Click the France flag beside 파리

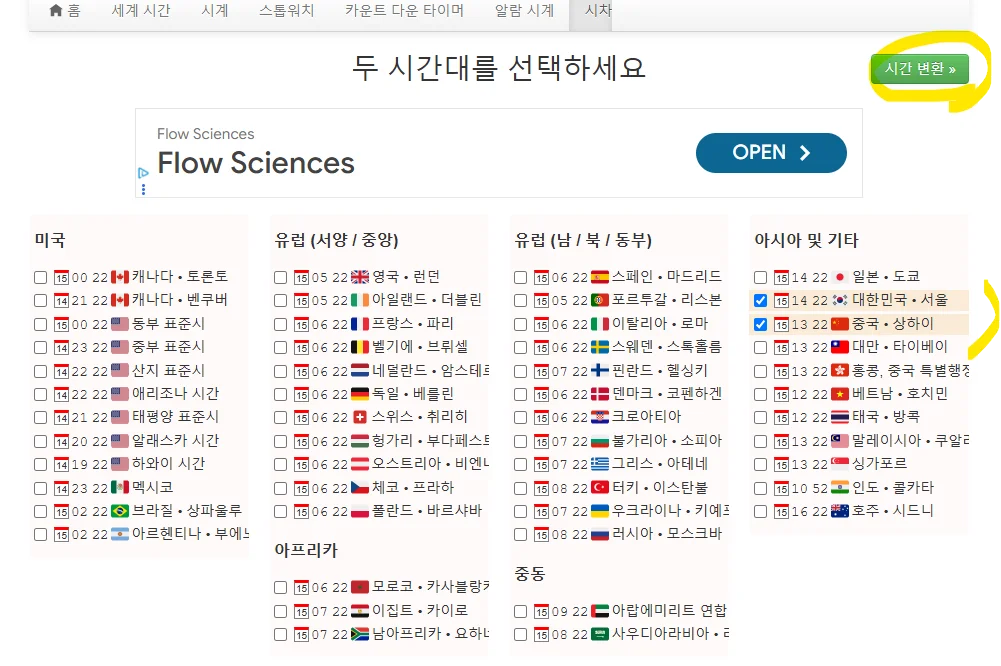(360, 324)
